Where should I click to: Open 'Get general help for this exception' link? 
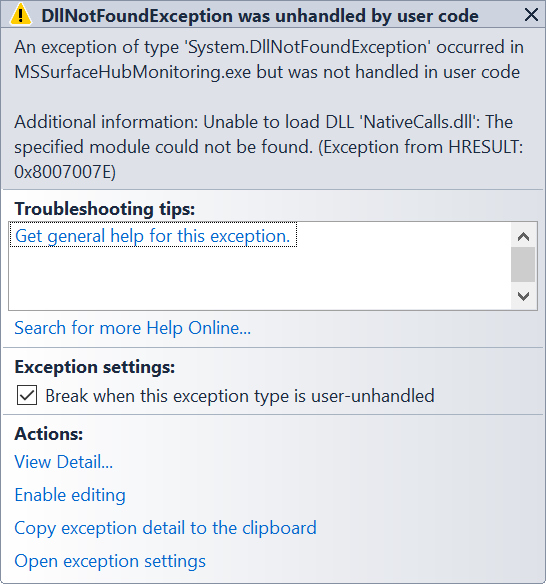pos(153,235)
